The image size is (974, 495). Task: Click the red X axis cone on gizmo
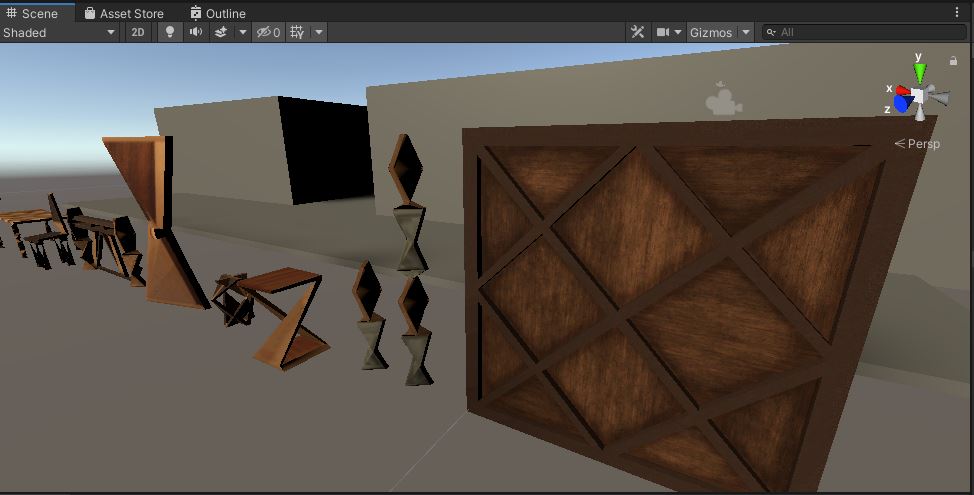[x=902, y=90]
